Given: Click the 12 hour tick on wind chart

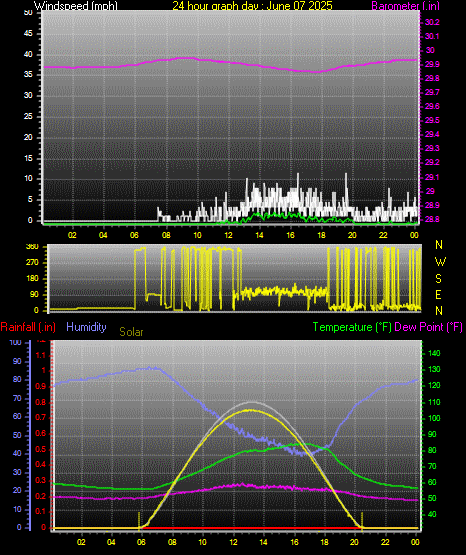Looking at the screenshot, I should pyautogui.click(x=228, y=235).
